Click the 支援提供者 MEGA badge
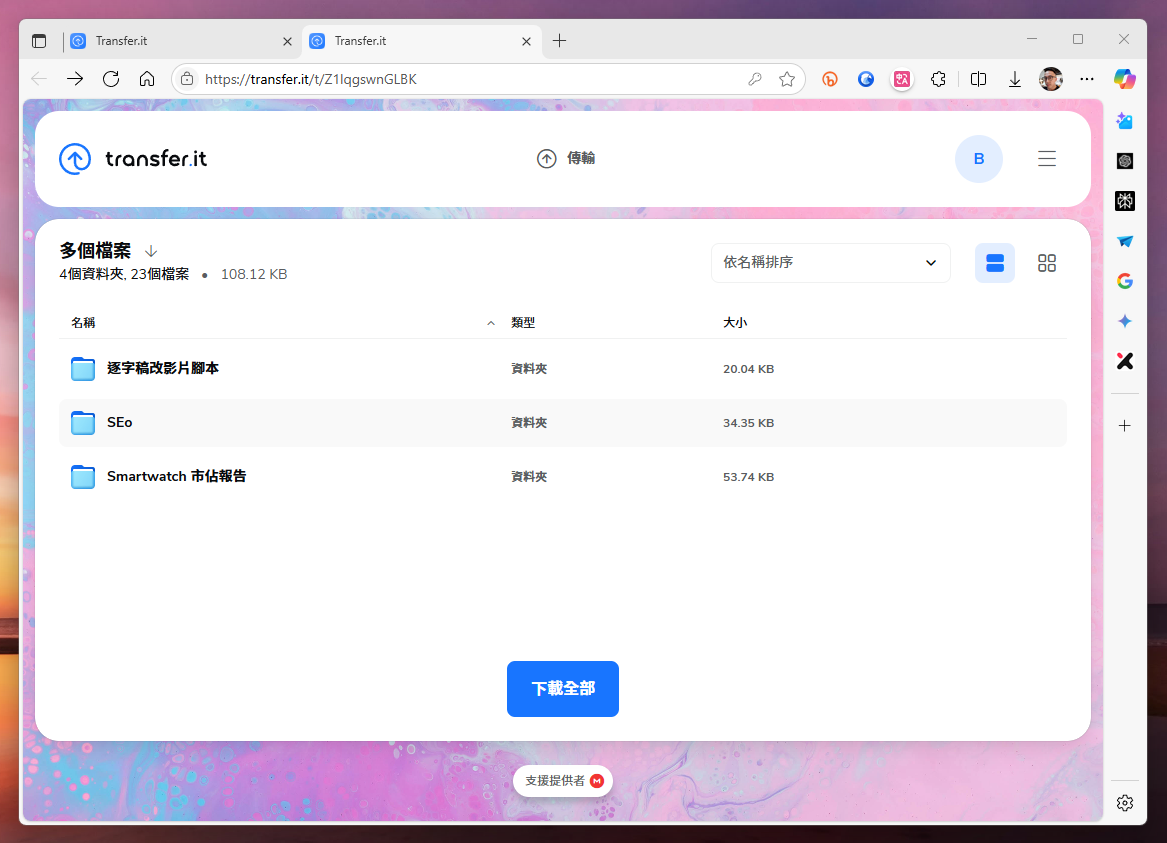The height and width of the screenshot is (843, 1167). click(563, 781)
